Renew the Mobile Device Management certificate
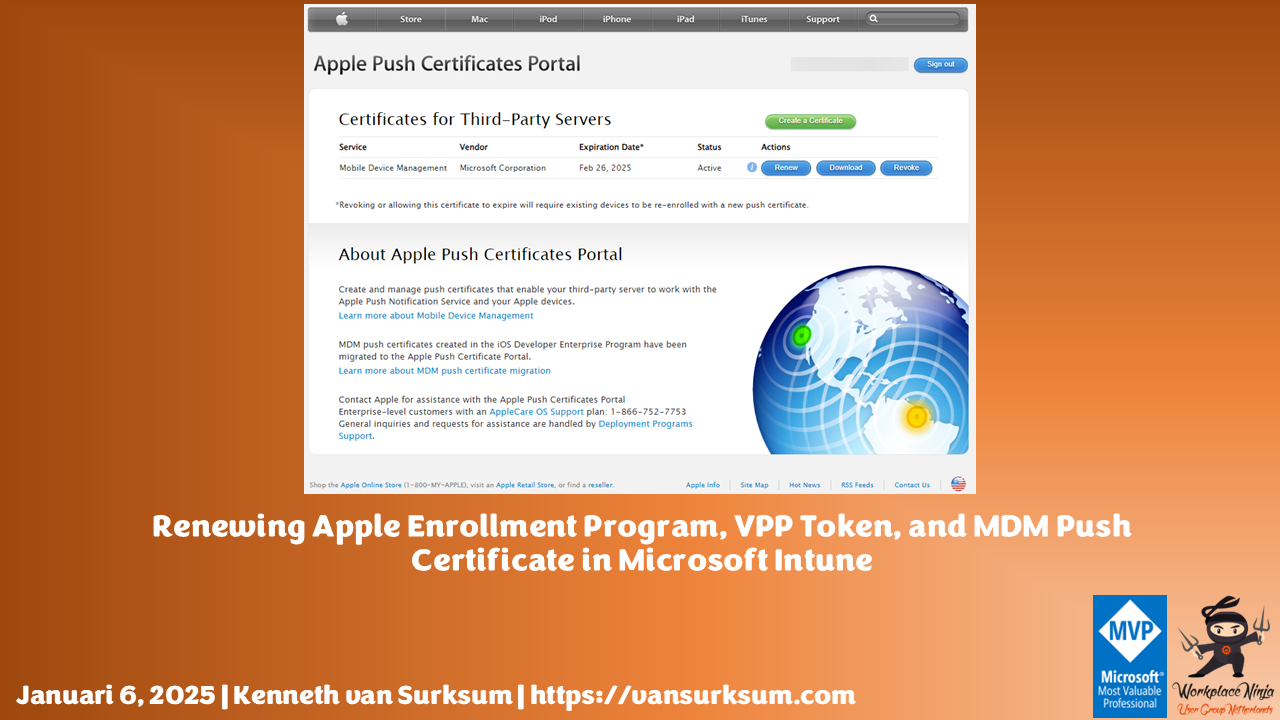This screenshot has width=1280, height=720. 786,168
